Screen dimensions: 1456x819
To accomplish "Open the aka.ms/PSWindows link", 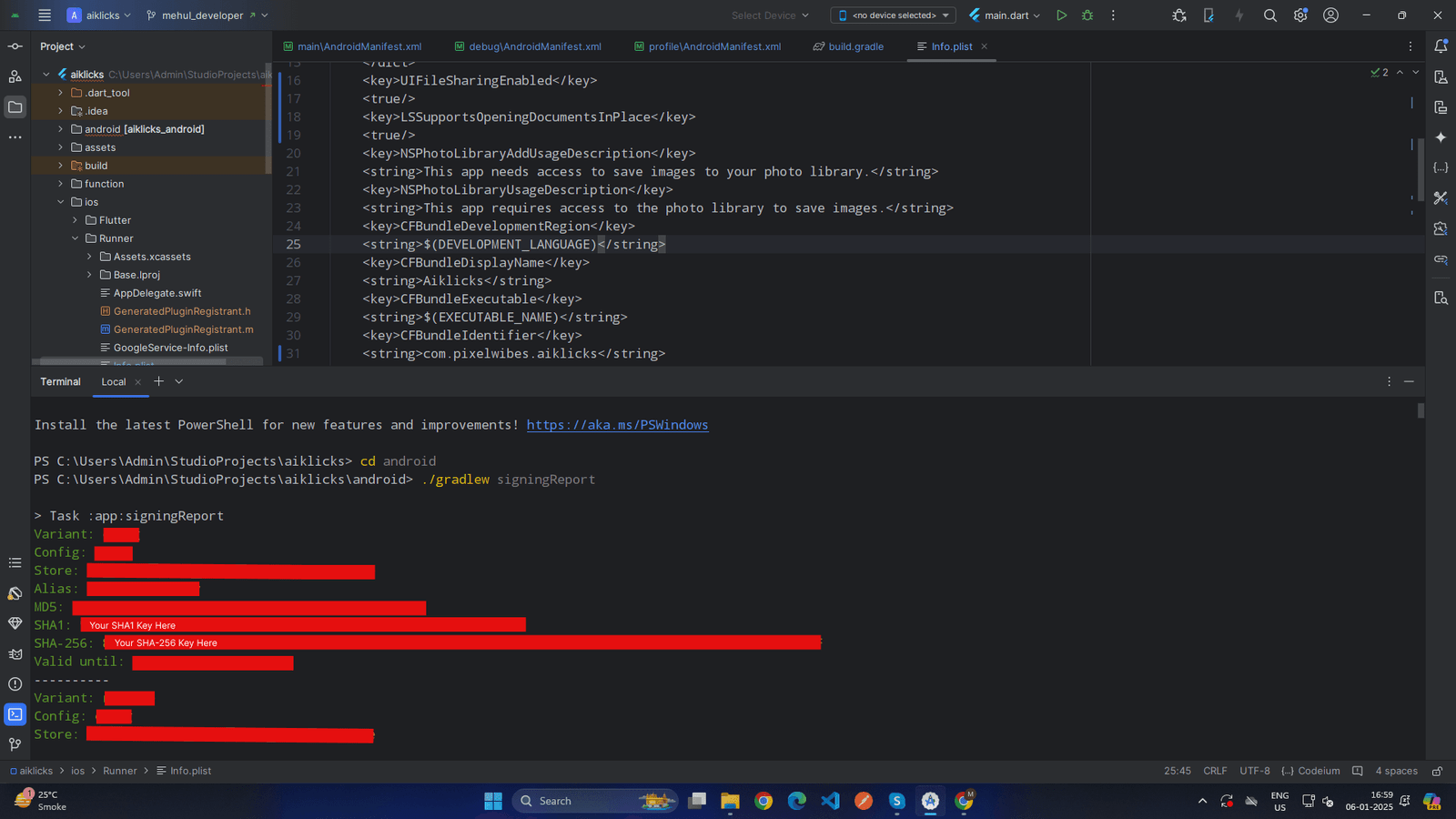I will (617, 425).
